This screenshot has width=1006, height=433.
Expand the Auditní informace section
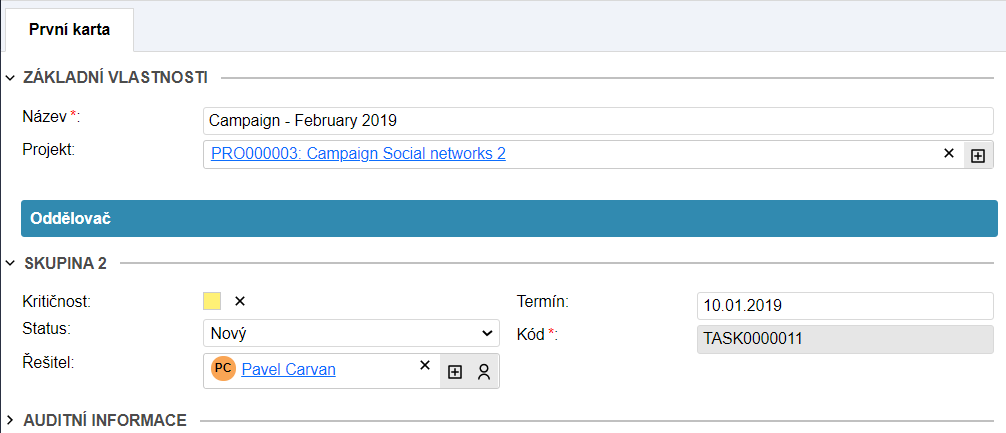point(11,420)
